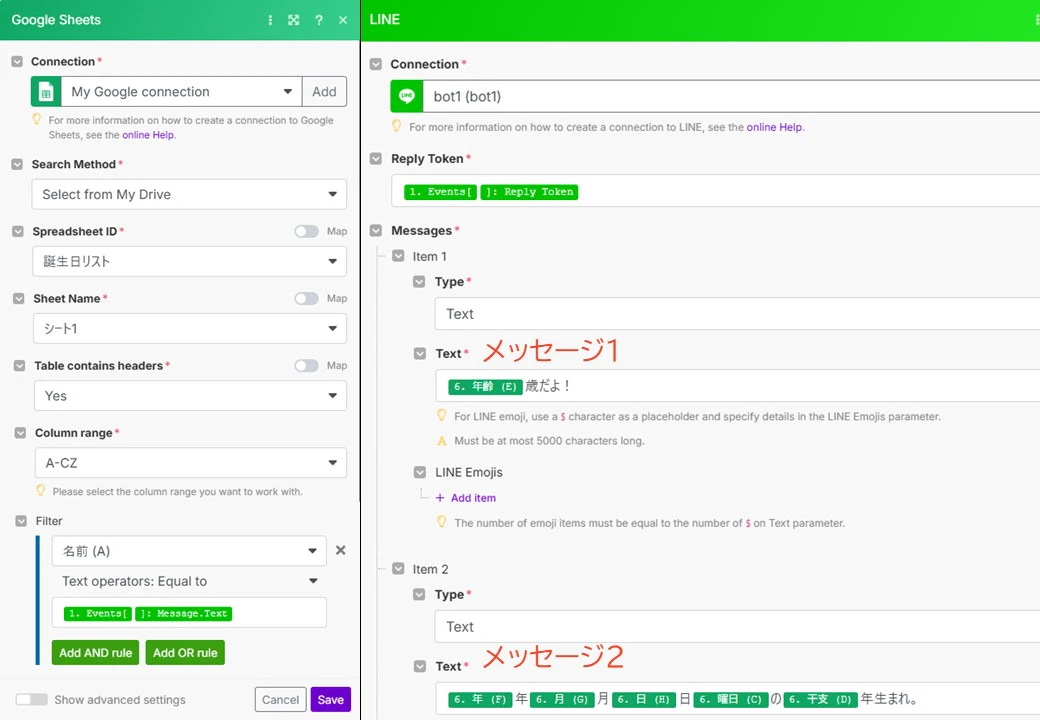Image resolution: width=1040 pixels, height=720 pixels.
Task: Enable Show advanced settings toggle
Action: coord(32,699)
